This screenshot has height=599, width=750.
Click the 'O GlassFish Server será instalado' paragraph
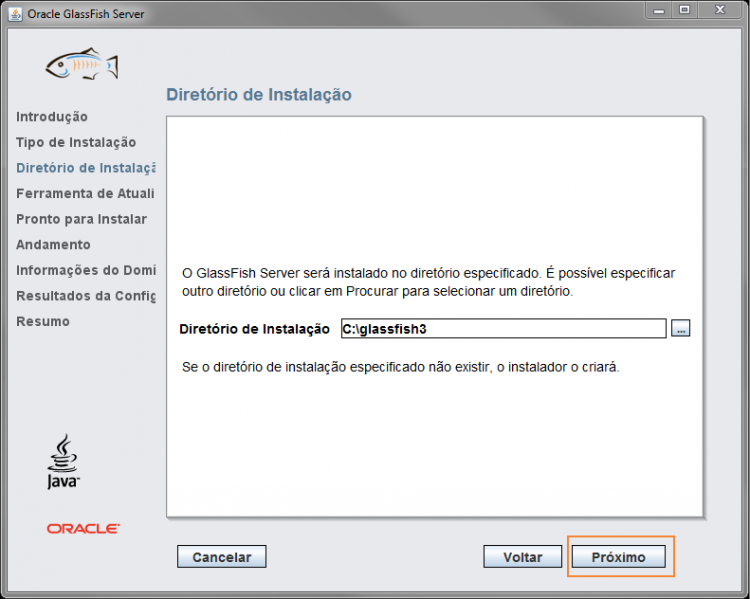pos(428,282)
